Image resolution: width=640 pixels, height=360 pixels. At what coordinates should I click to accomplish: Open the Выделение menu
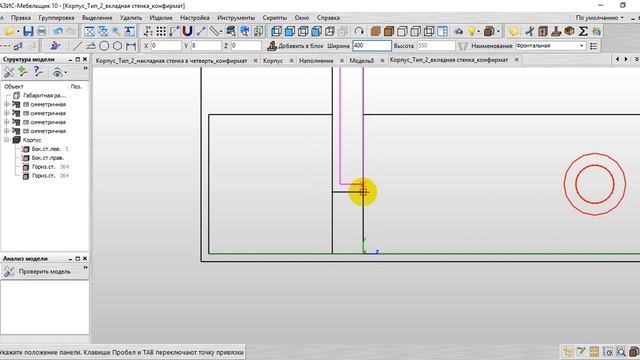click(97, 18)
